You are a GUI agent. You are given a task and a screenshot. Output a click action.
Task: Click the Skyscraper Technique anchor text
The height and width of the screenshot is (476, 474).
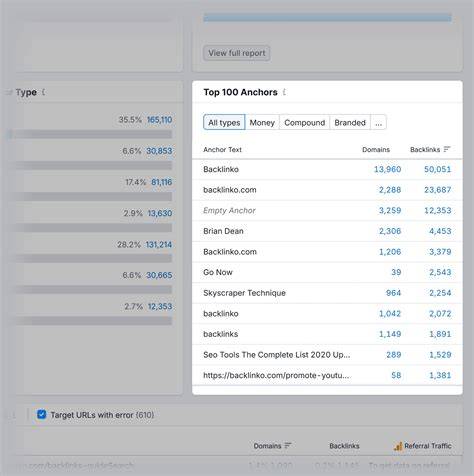click(244, 293)
